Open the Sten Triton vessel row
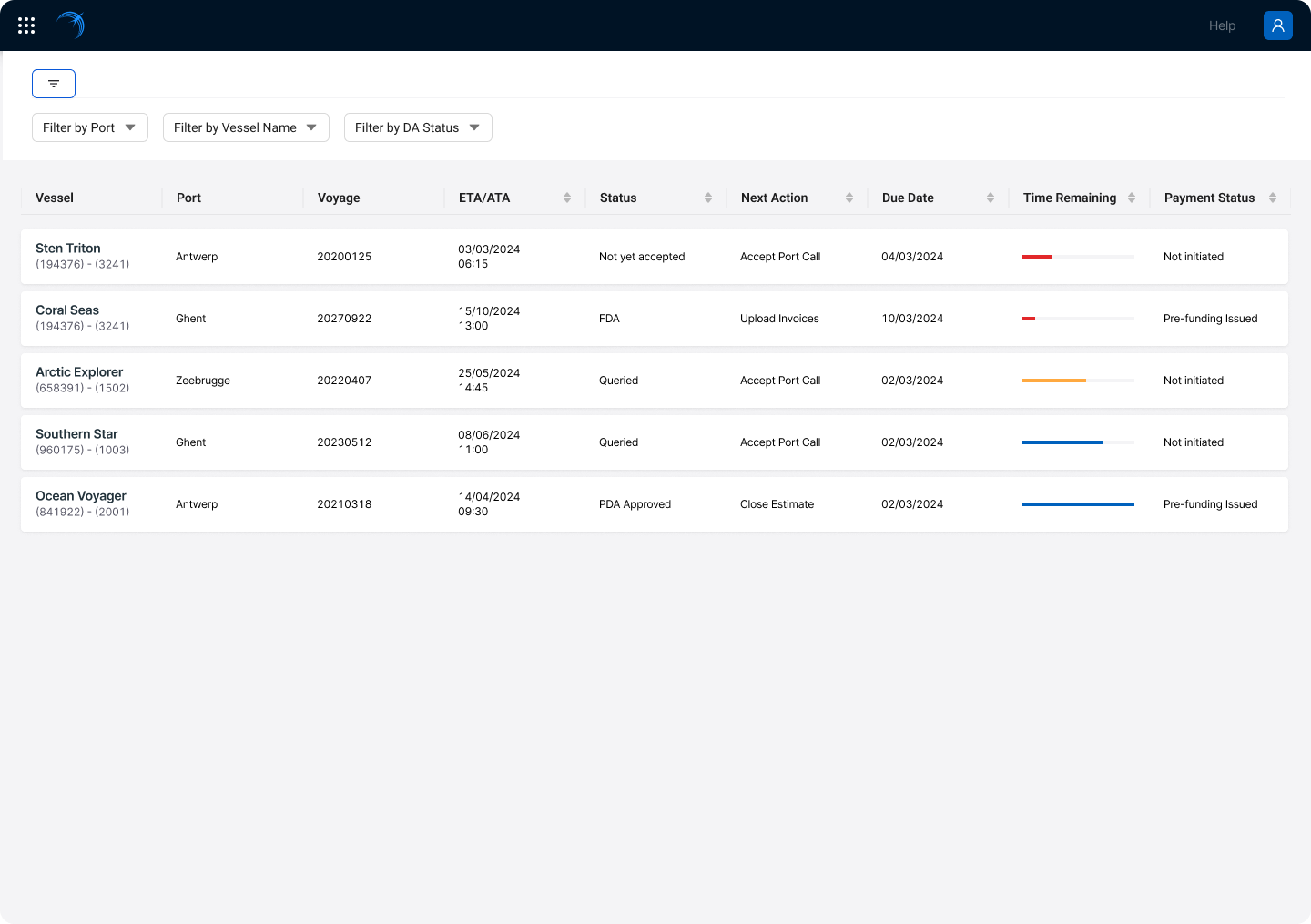 coord(655,257)
